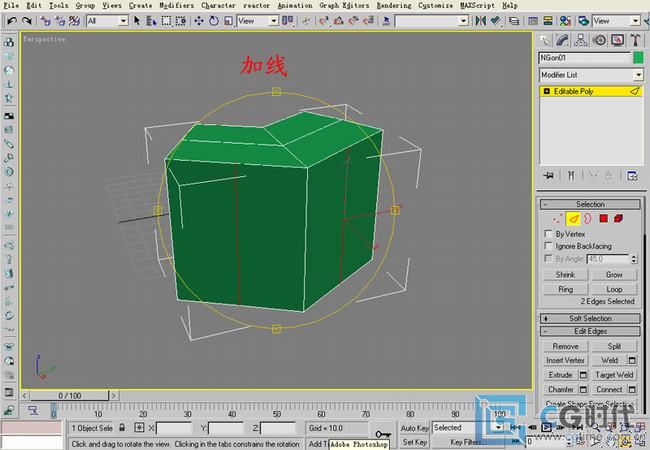Activate the Select and Move tool

pyautogui.click(x=199, y=21)
